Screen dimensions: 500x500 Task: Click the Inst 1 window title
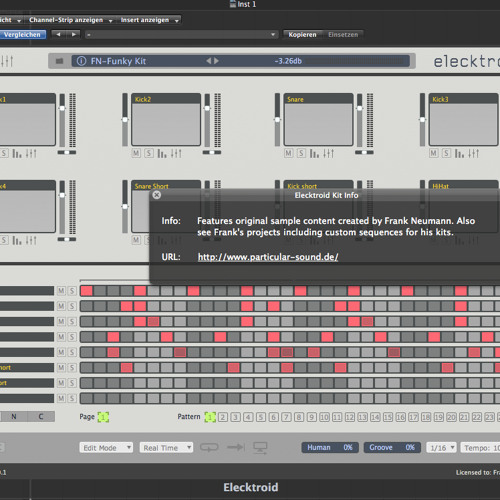click(247, 4)
